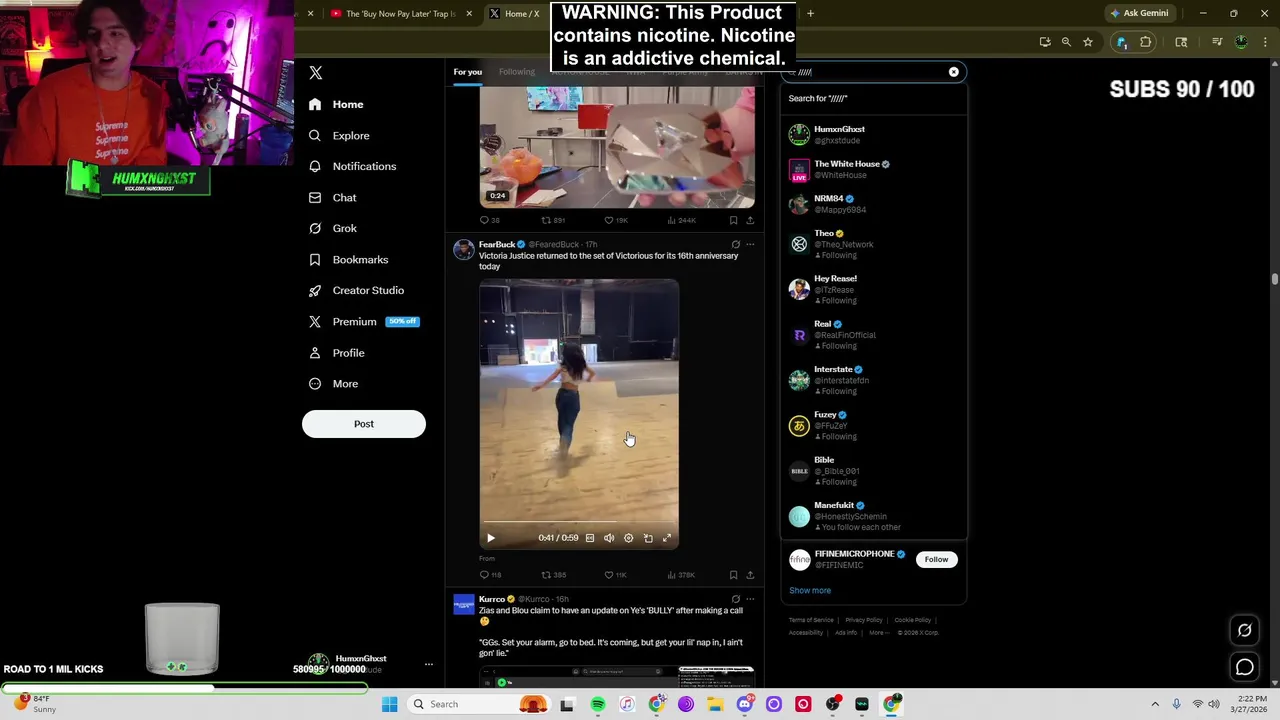Open a new browser tab
Image resolution: width=1280 pixels, height=720 pixels.
(x=810, y=13)
